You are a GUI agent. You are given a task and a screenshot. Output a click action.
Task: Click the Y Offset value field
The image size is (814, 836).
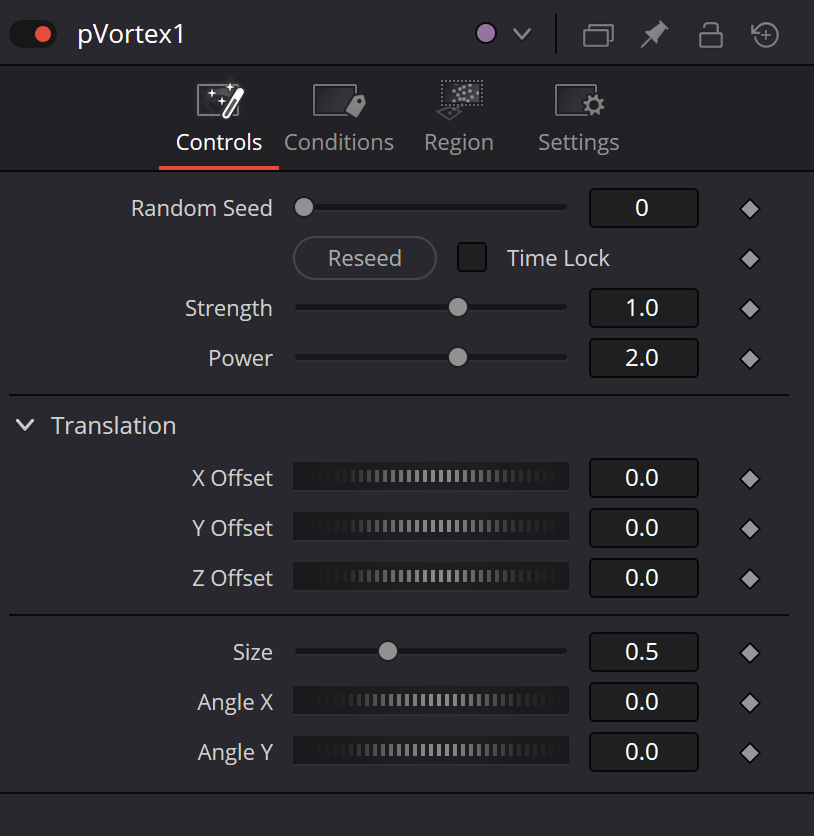coord(643,528)
